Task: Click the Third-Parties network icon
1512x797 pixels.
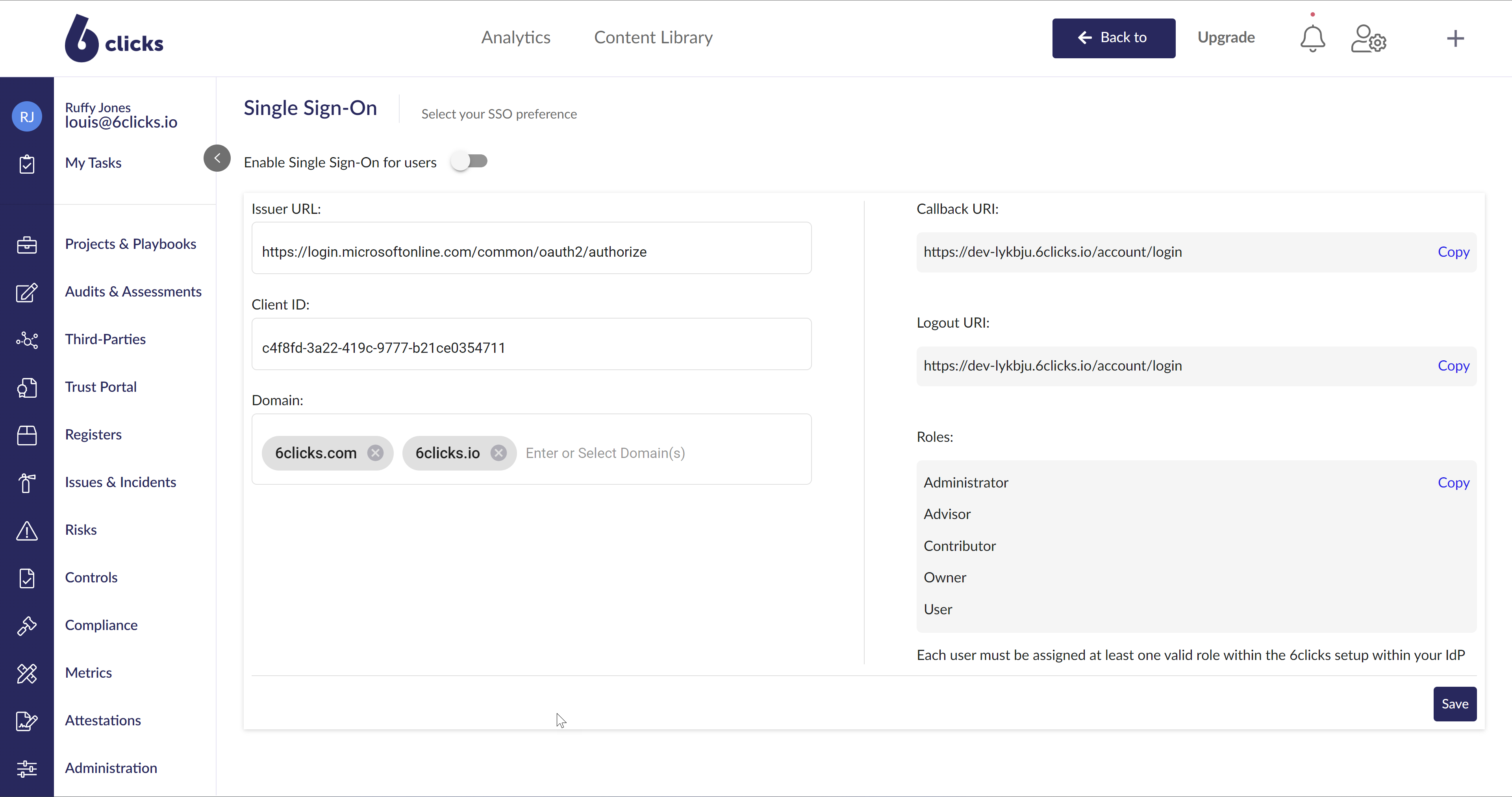Action: [27, 340]
